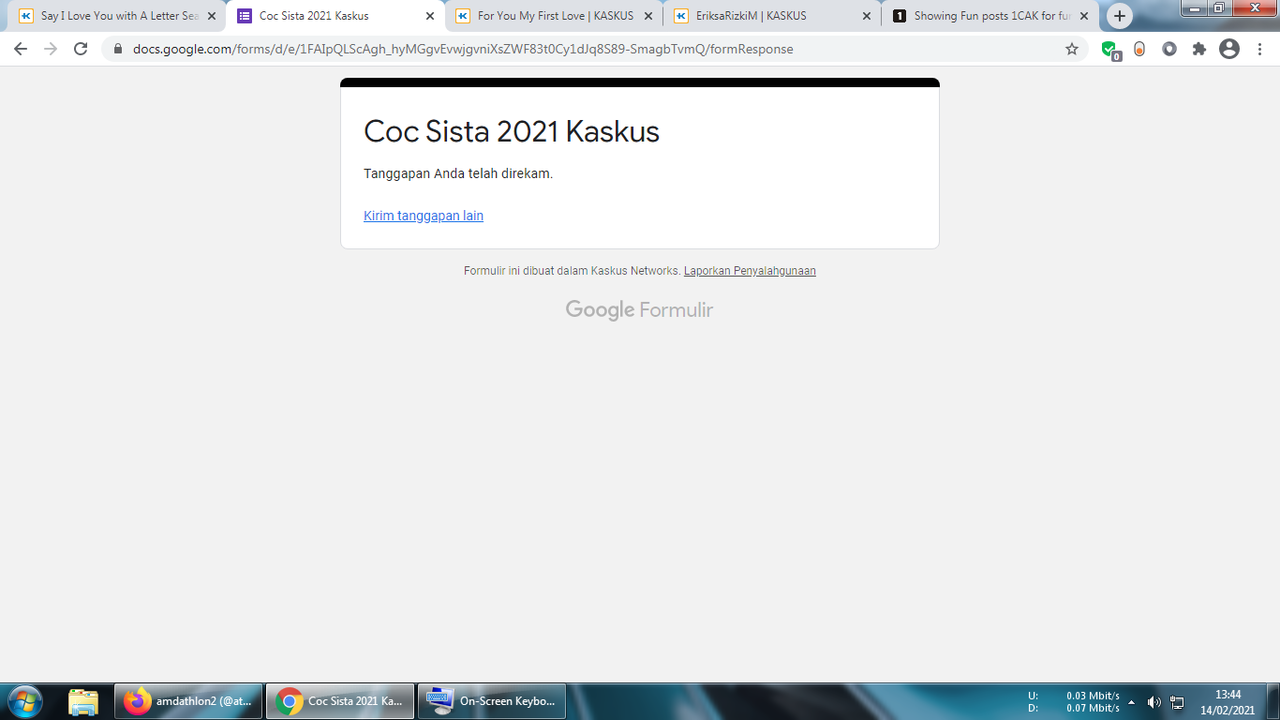Open the EriksaRizkiM KASKUS tab
This screenshot has width=1280, height=720.
click(x=772, y=16)
